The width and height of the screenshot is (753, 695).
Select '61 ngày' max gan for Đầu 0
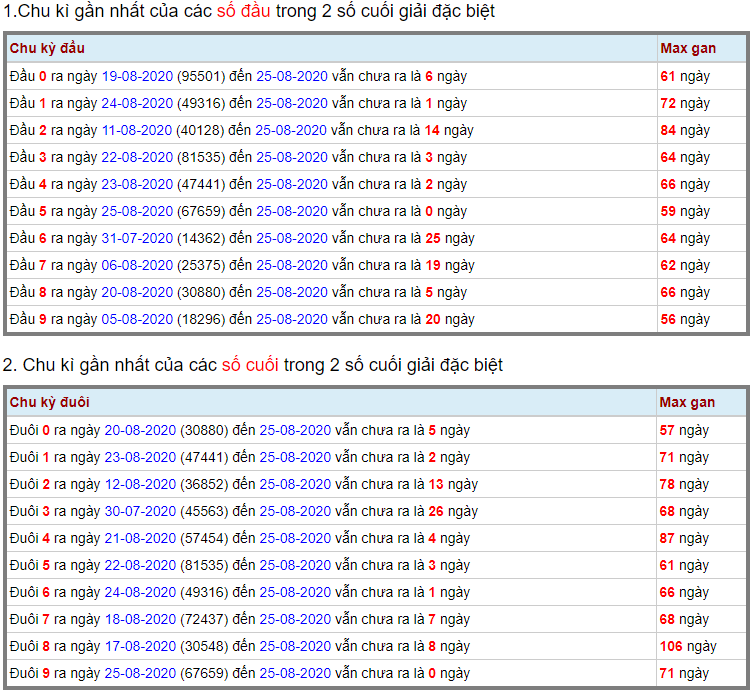pos(685,76)
